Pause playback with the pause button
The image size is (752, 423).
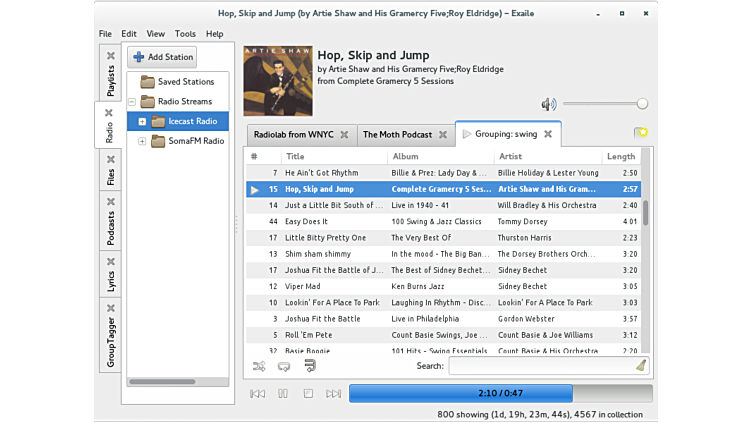pos(283,394)
